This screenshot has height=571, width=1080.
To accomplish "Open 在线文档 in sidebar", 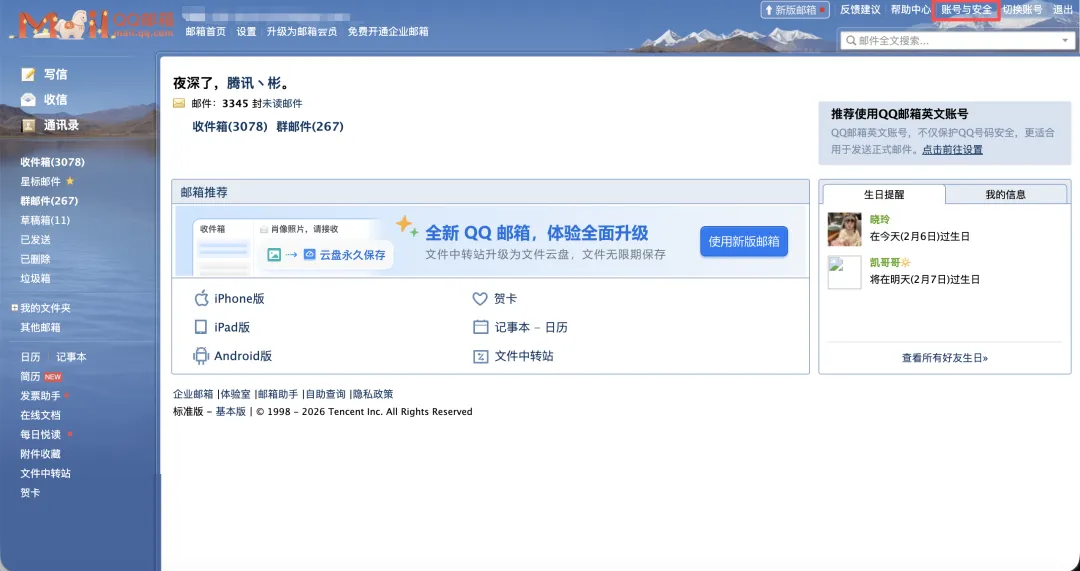I will click(x=41, y=415).
